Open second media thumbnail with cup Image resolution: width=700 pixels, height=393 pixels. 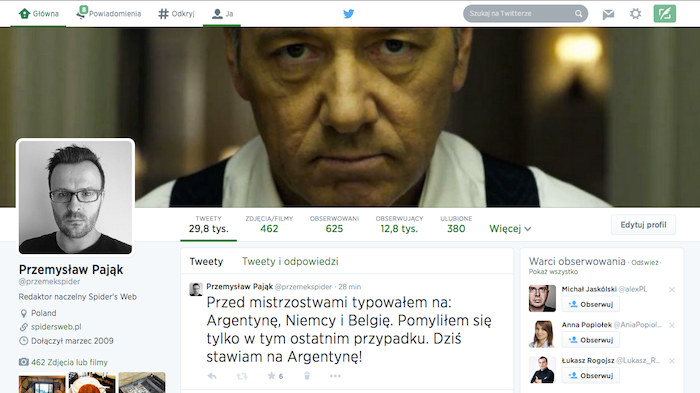tap(92, 383)
